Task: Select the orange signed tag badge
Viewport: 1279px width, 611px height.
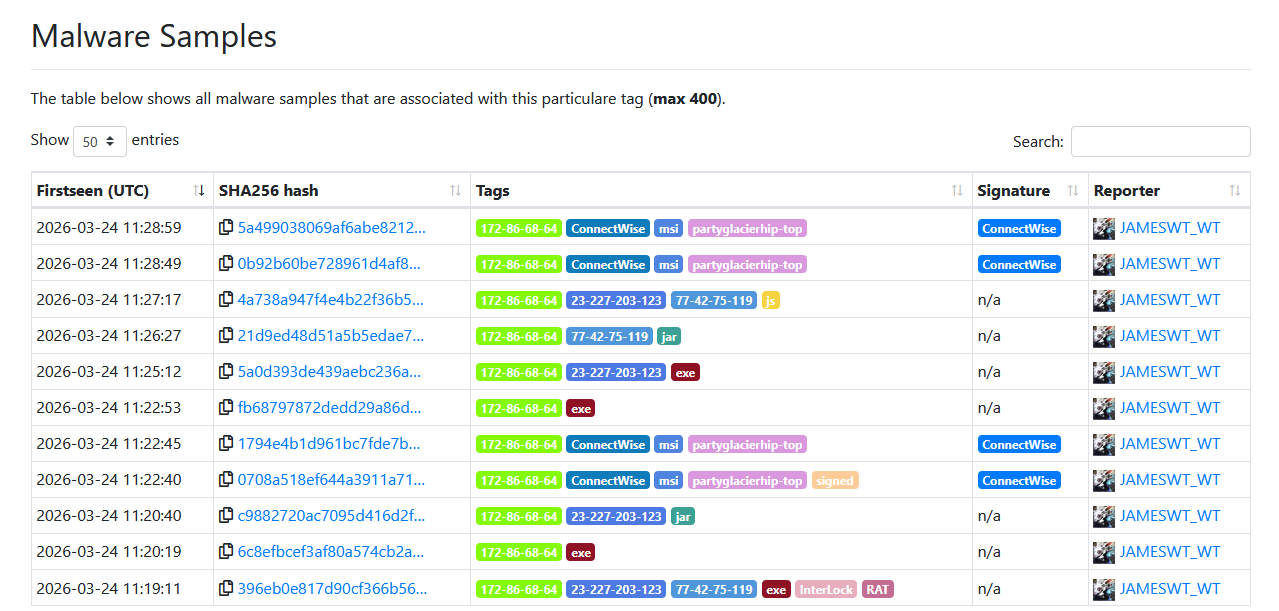Action: pos(835,481)
